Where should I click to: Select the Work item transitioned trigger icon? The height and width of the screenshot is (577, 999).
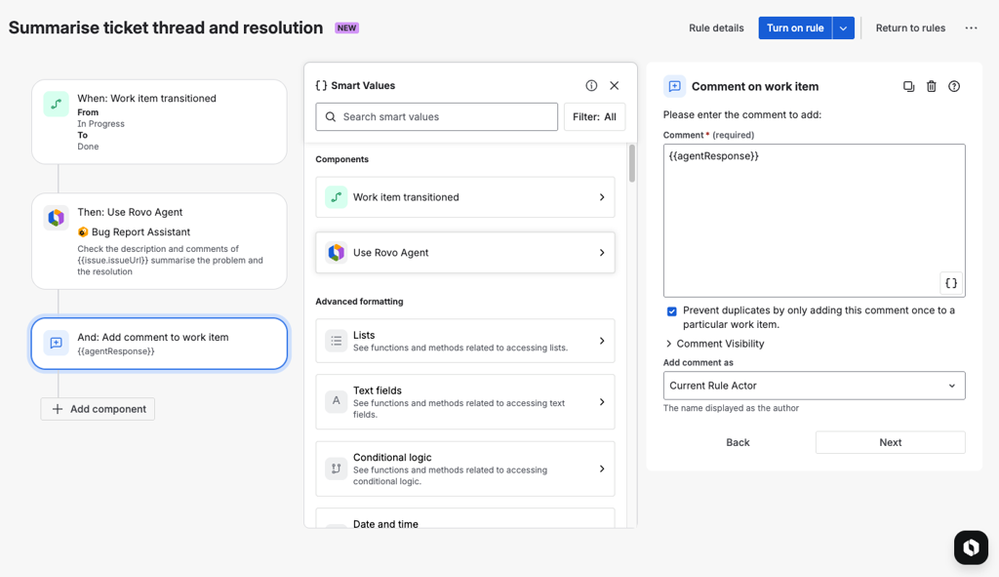(56, 104)
